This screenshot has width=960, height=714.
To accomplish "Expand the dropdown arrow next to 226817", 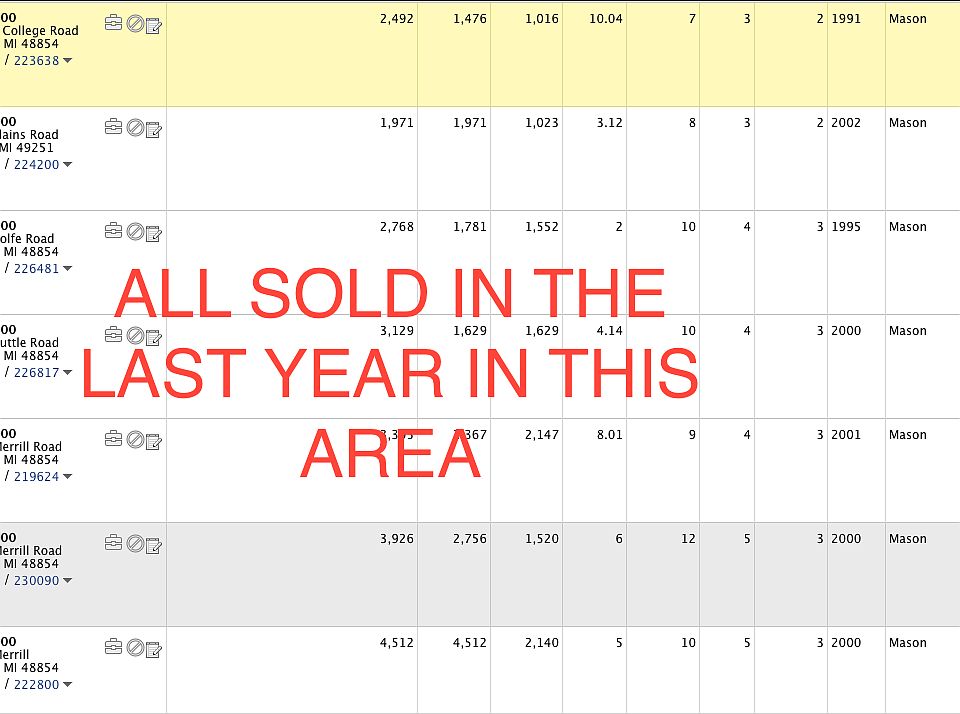I will tap(67, 373).
